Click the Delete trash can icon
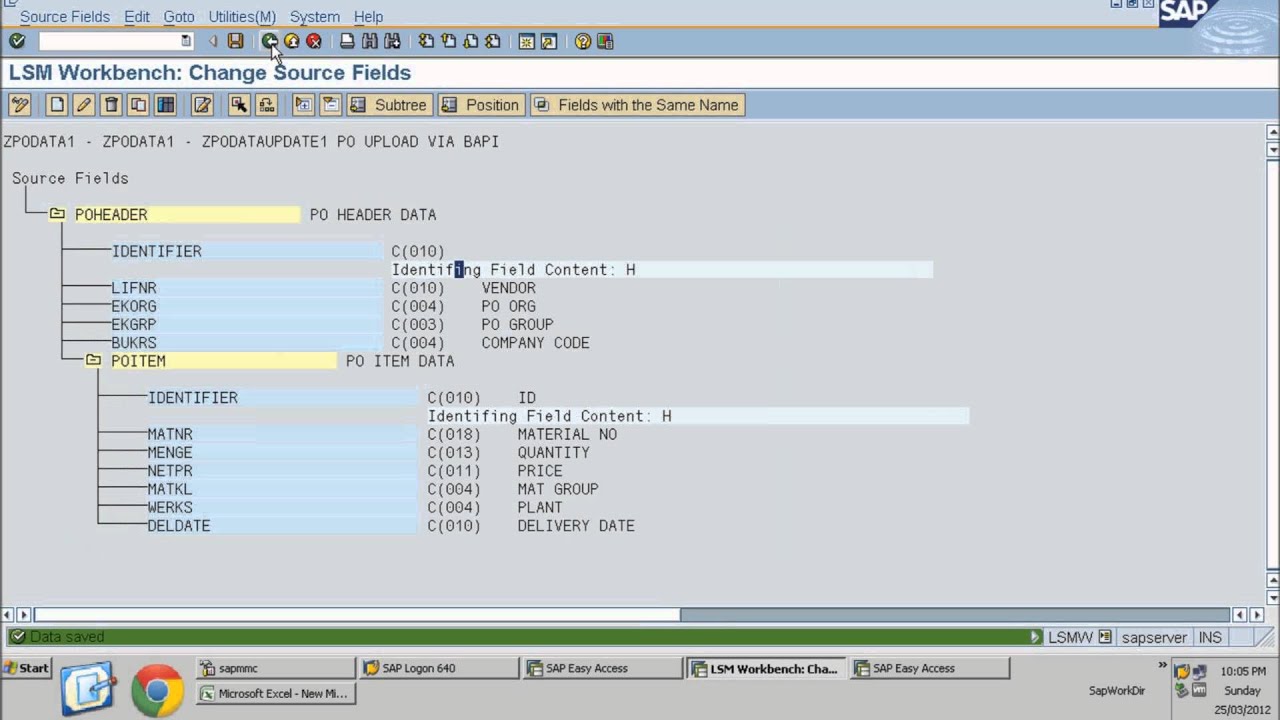Screen dimensions: 1280x720 [x=111, y=105]
